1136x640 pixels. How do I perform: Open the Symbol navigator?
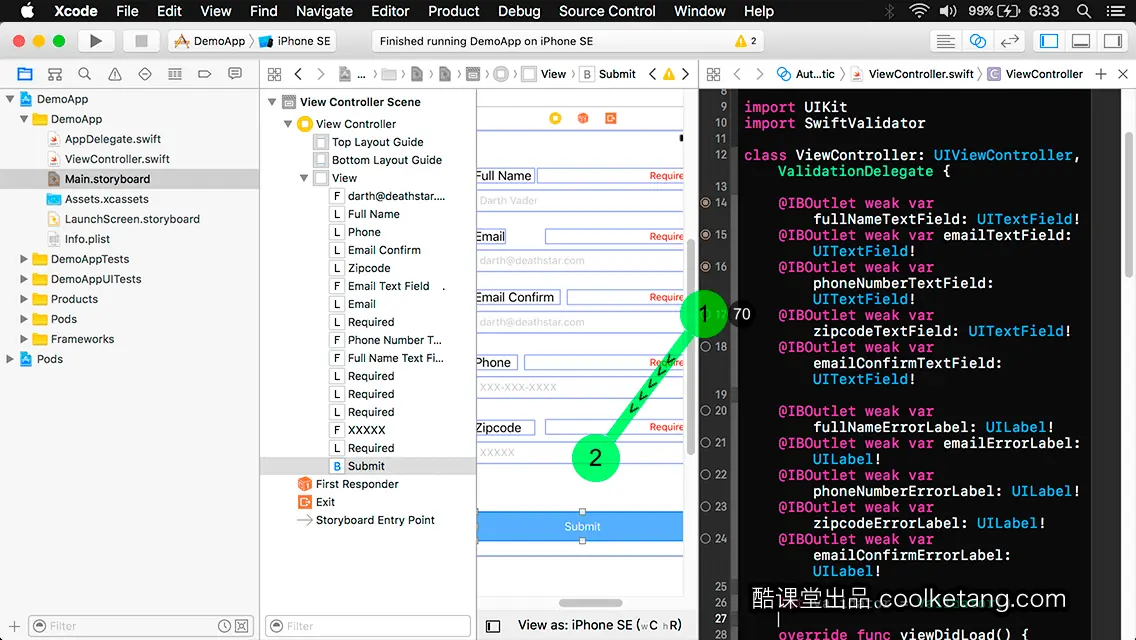pos(55,74)
